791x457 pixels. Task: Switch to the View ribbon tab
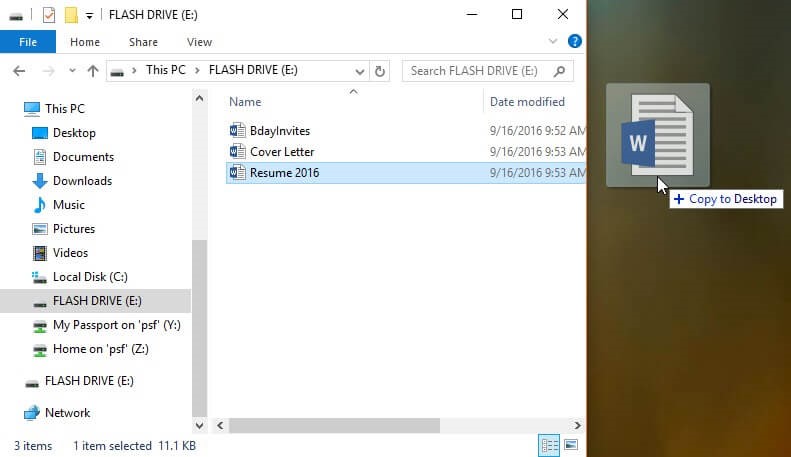tap(199, 42)
